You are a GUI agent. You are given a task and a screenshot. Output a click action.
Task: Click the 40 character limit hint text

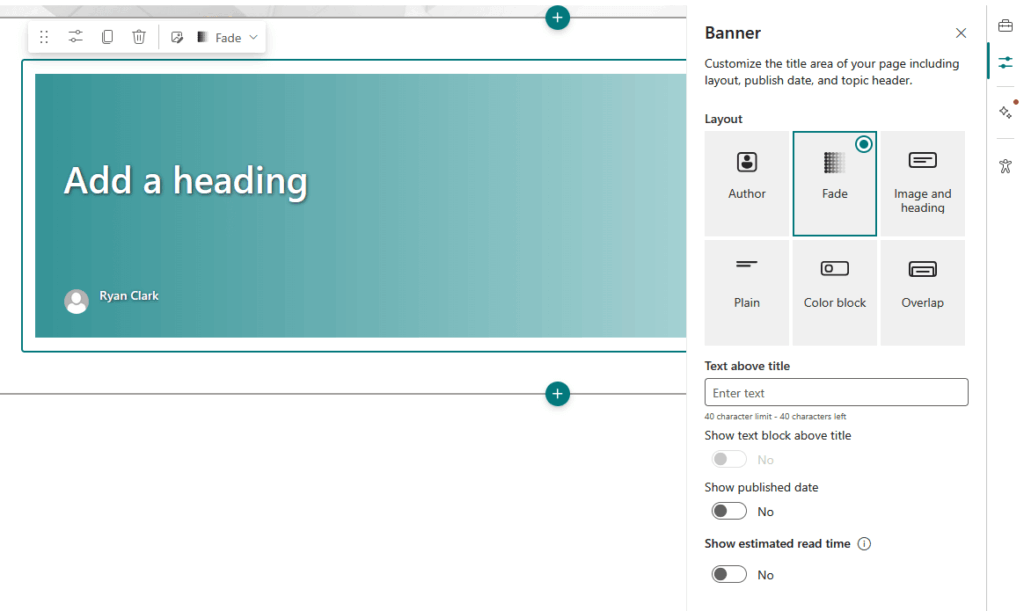[x=775, y=416]
